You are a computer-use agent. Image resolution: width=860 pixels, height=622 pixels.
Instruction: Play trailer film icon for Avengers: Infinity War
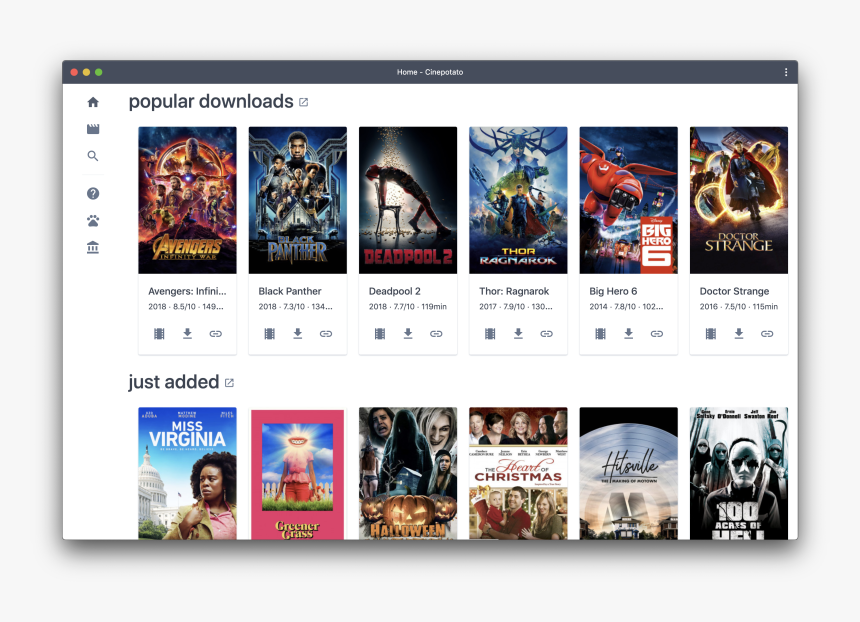(x=159, y=333)
